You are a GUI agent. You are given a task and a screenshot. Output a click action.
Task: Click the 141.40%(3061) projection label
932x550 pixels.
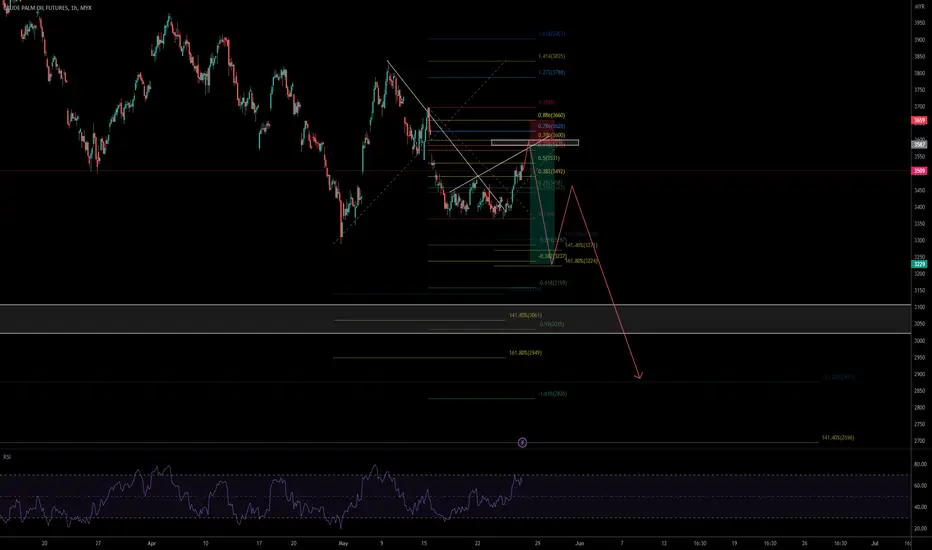[x=525, y=315]
